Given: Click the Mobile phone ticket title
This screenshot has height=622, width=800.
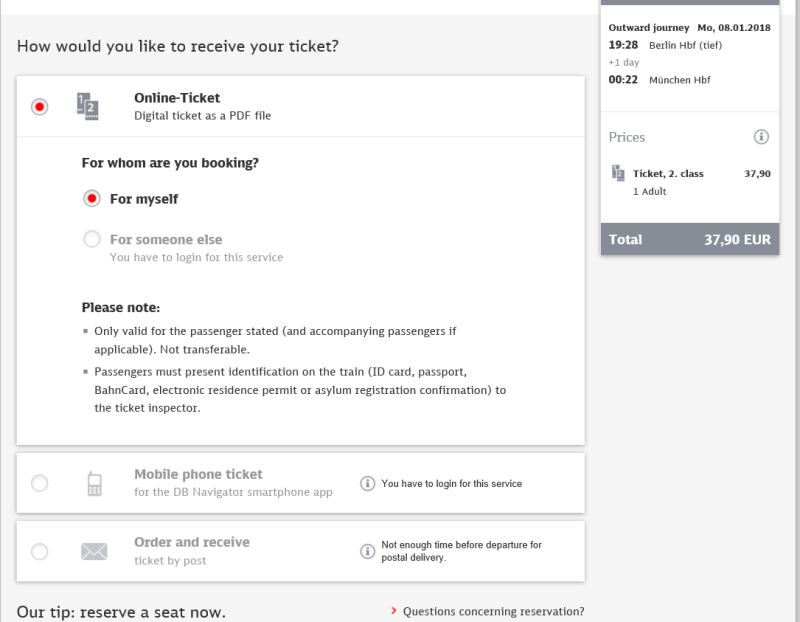Looking at the screenshot, I should tap(198, 475).
